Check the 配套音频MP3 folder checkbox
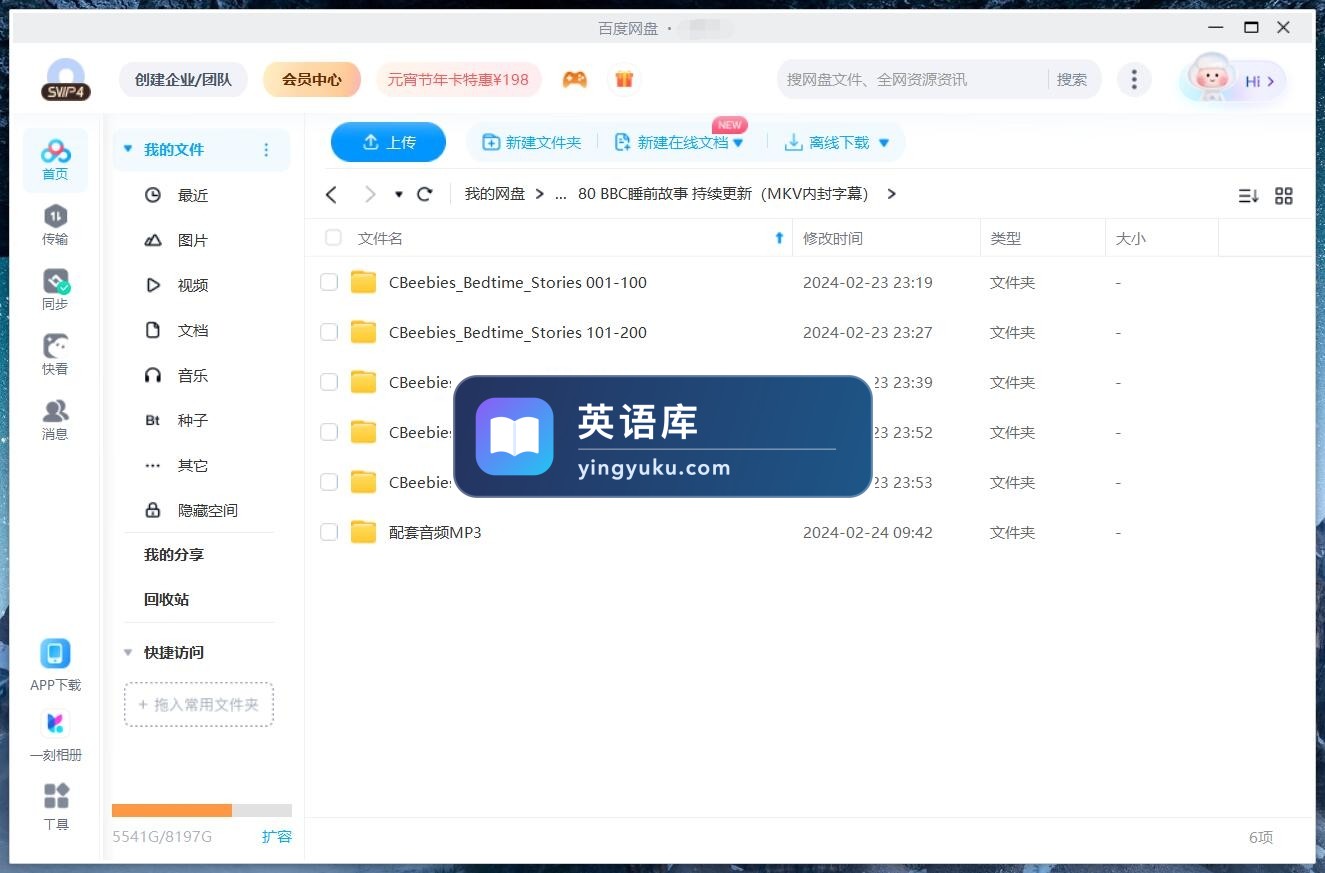This screenshot has height=873, width=1325. [329, 532]
